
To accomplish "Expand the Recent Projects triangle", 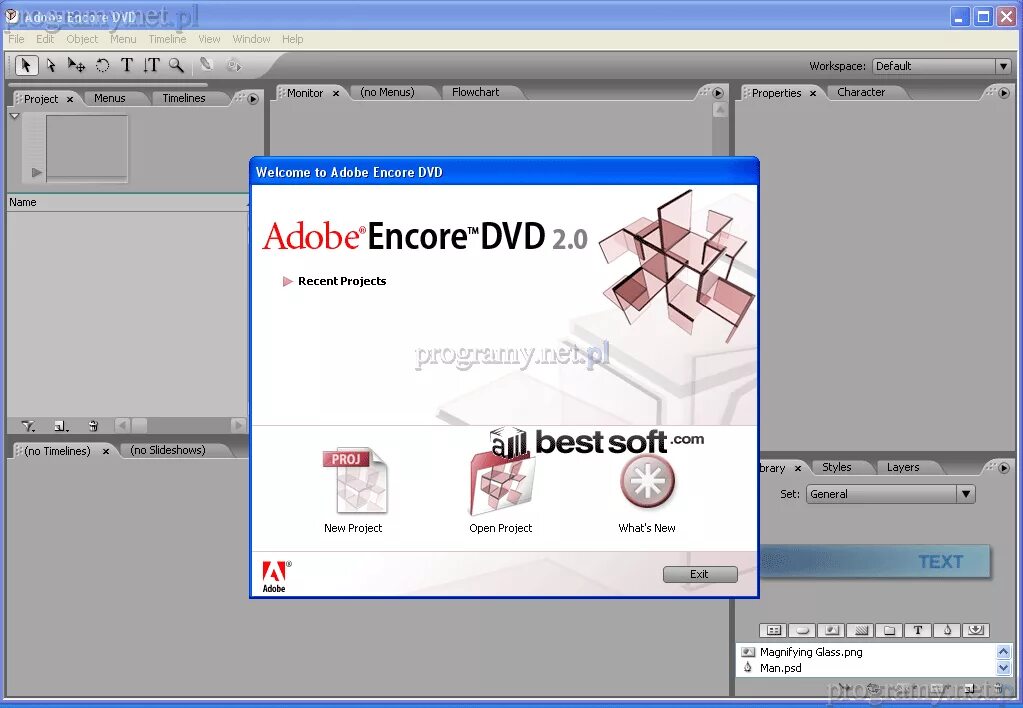I will coord(287,281).
